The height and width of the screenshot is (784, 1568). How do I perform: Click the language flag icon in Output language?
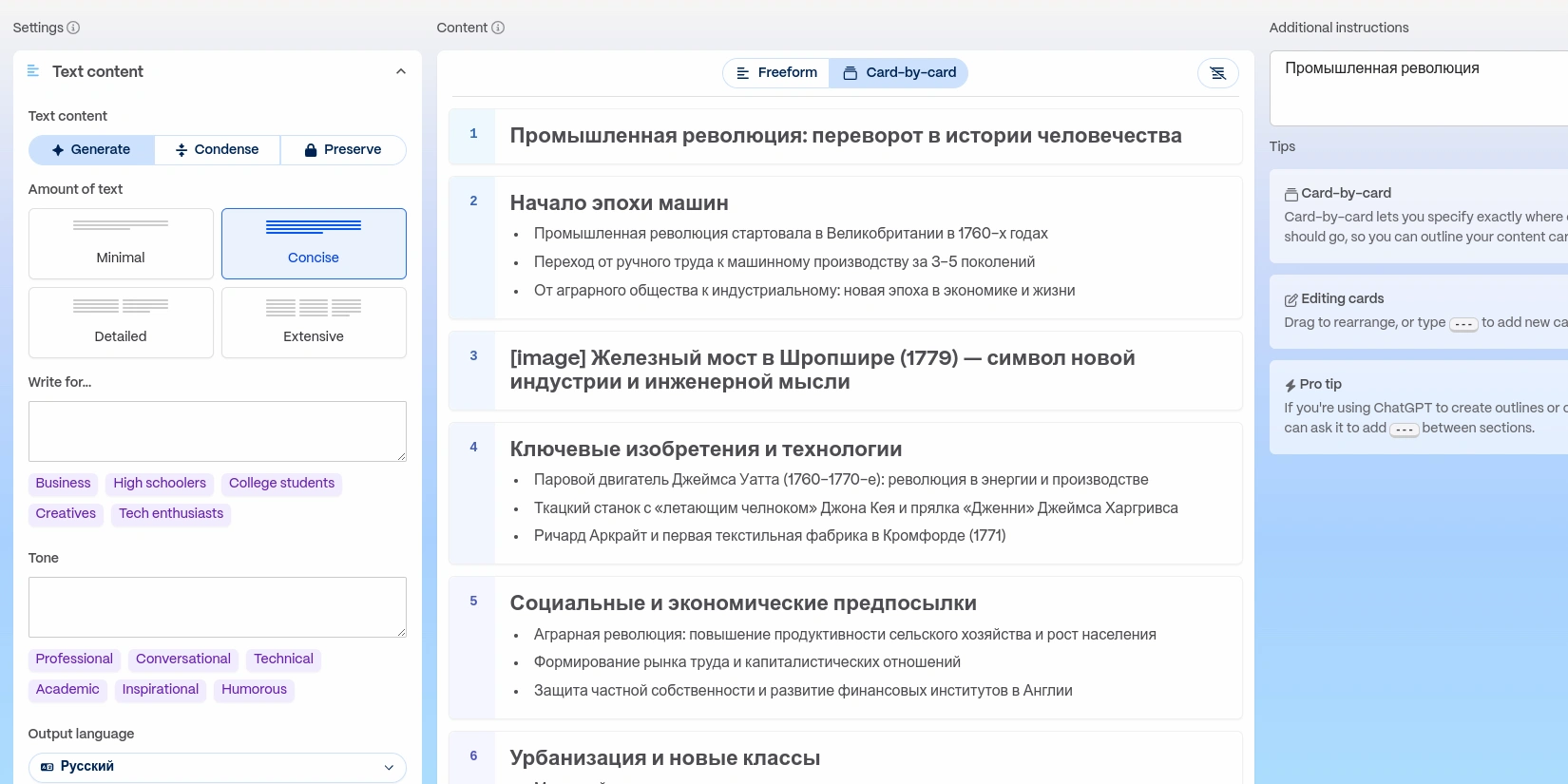tap(48, 767)
